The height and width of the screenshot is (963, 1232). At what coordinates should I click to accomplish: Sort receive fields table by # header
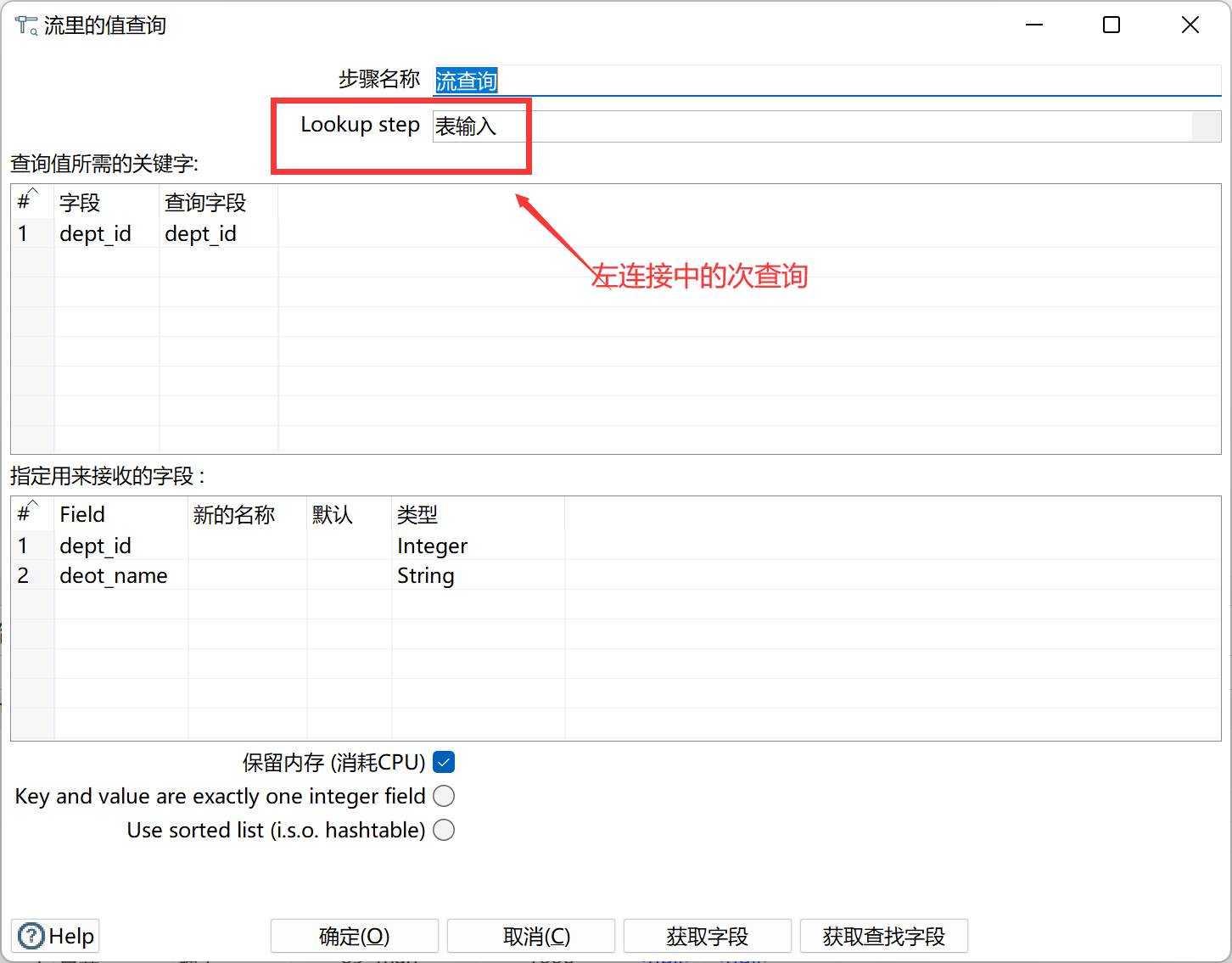(33, 514)
